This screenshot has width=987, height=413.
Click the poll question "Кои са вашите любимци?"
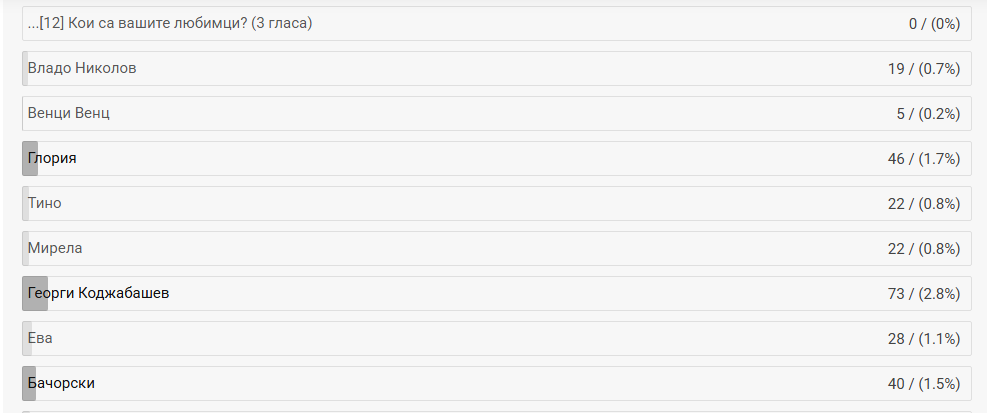click(170, 23)
